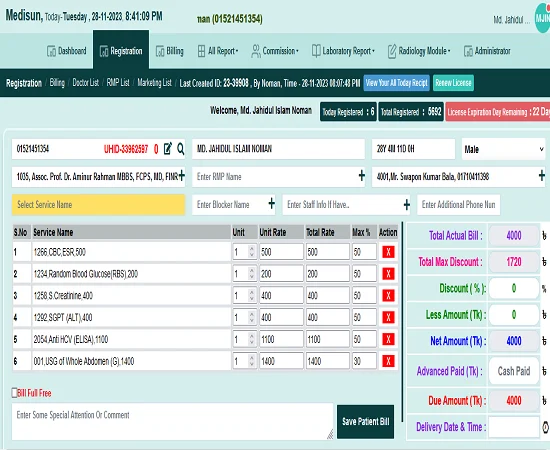This screenshot has height=450, width=550.
Task: Click the edit patient pencil icon
Action: [x=168, y=149]
